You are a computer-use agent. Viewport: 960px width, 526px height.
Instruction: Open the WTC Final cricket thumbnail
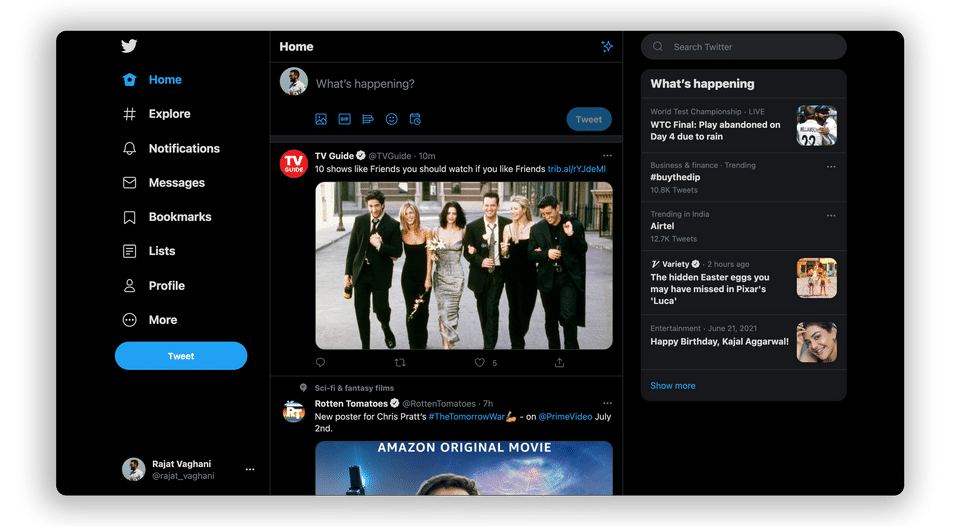point(817,126)
